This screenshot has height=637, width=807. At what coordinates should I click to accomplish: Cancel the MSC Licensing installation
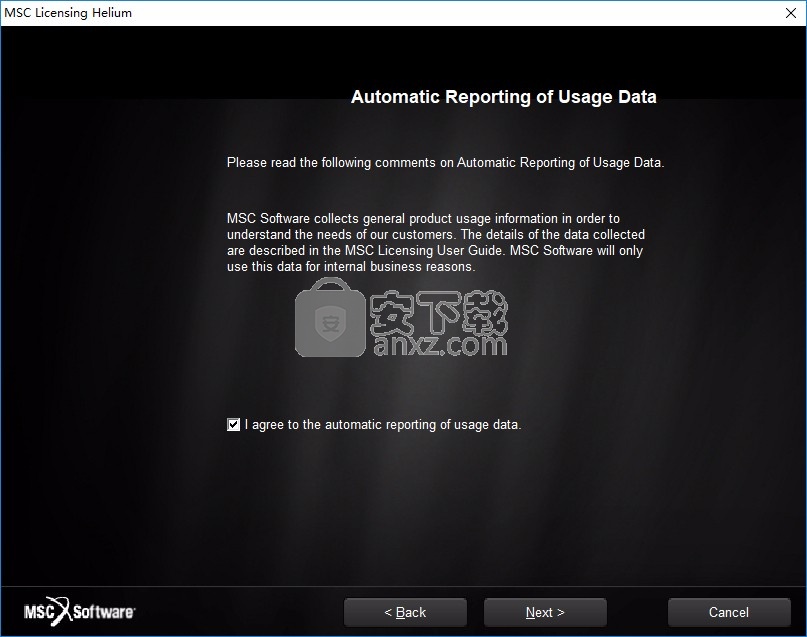(729, 612)
